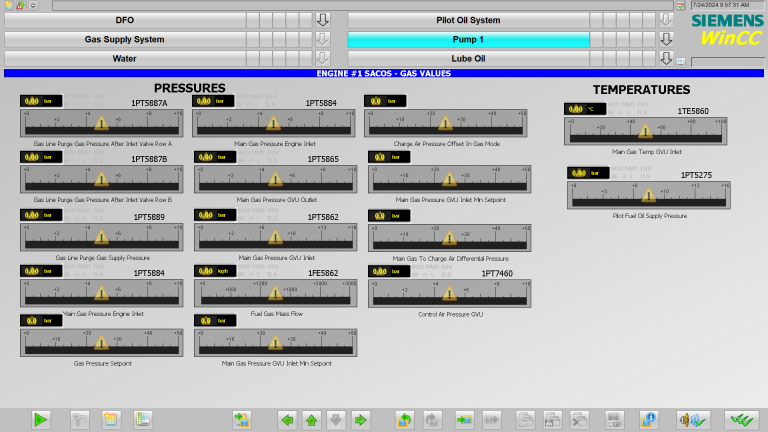Click warning triangle on 1PT7460 gauge
768x432 pixels.
445,292
